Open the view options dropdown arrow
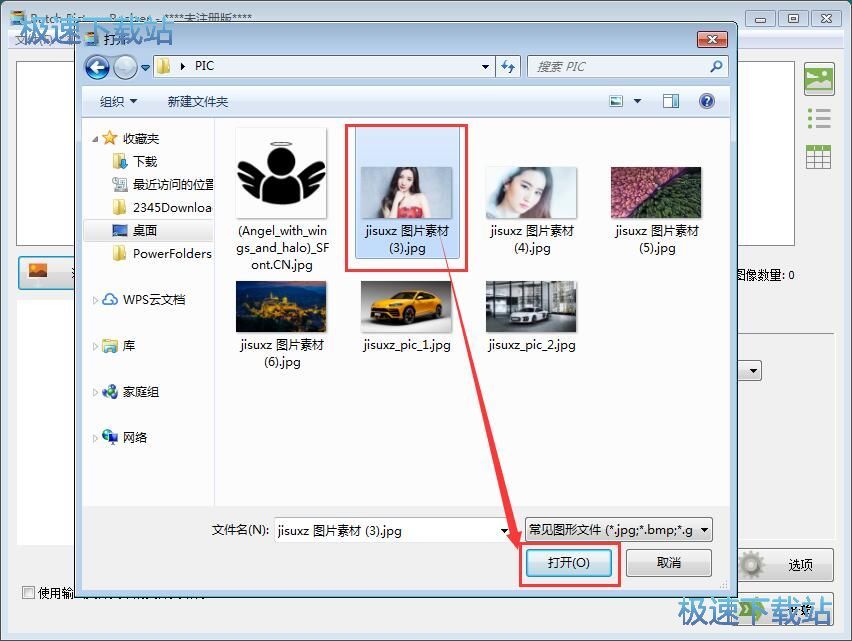This screenshot has width=852, height=641. coord(637,101)
